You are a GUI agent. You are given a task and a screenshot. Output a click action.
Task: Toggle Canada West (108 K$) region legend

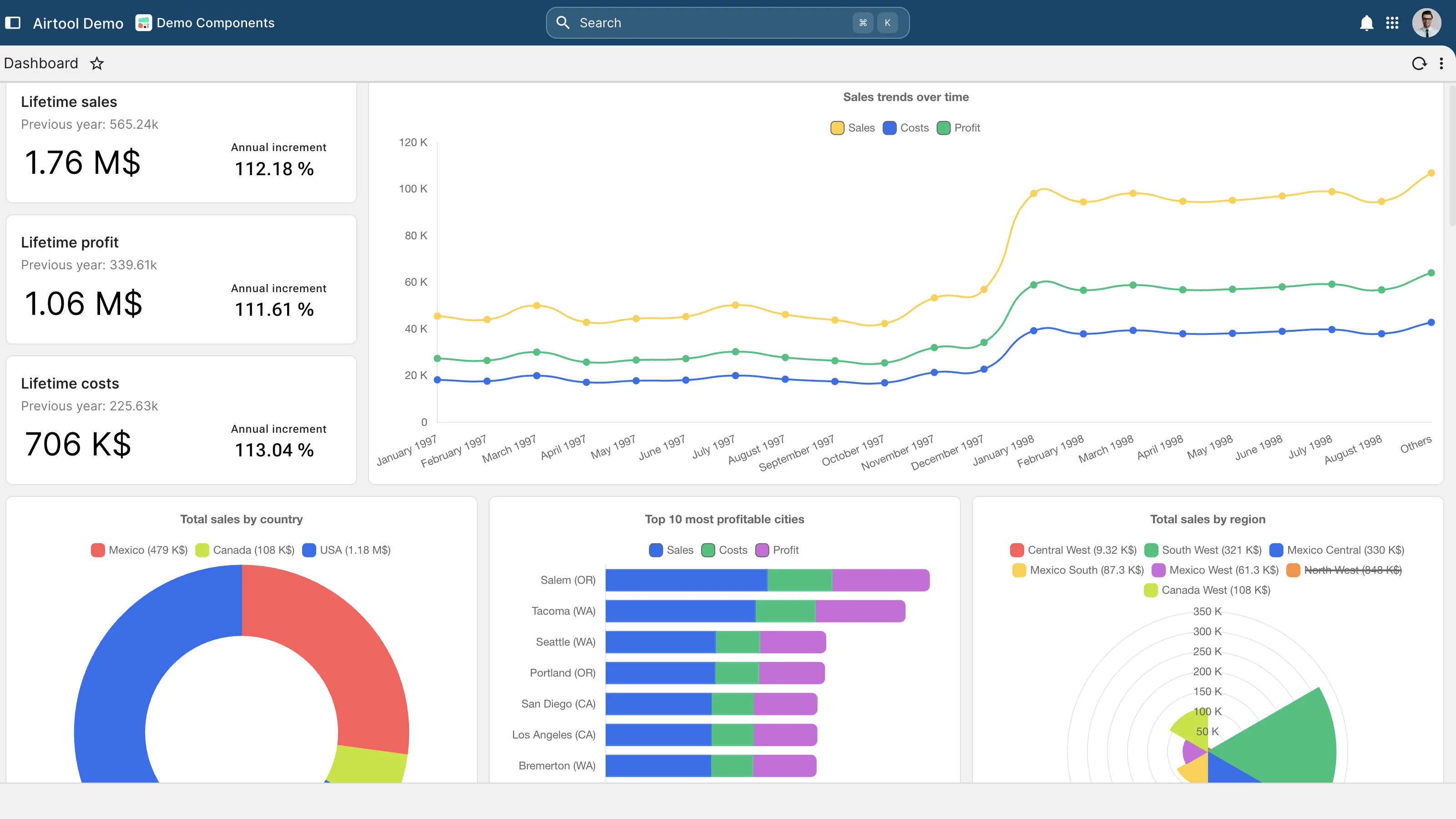click(1207, 590)
